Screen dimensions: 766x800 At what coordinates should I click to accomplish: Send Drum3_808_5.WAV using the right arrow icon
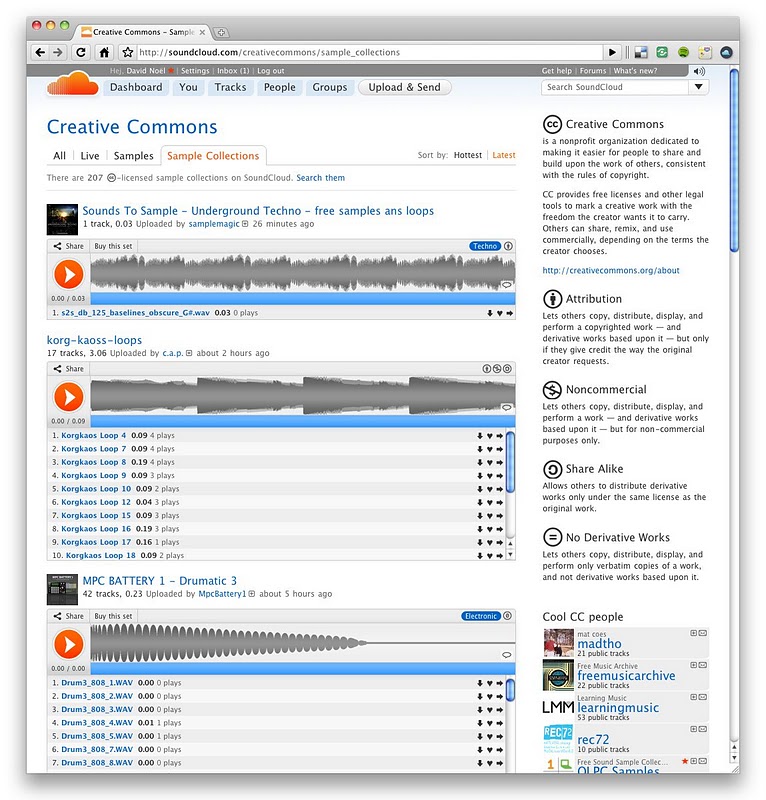pos(499,737)
